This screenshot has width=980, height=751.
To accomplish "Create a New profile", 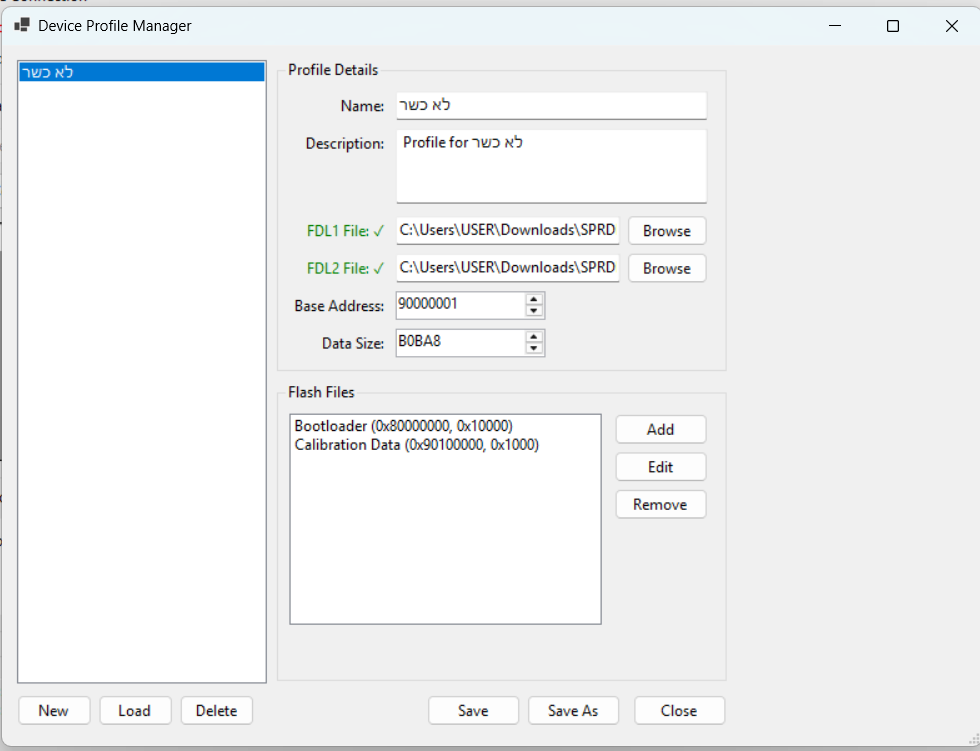I will click(54, 711).
